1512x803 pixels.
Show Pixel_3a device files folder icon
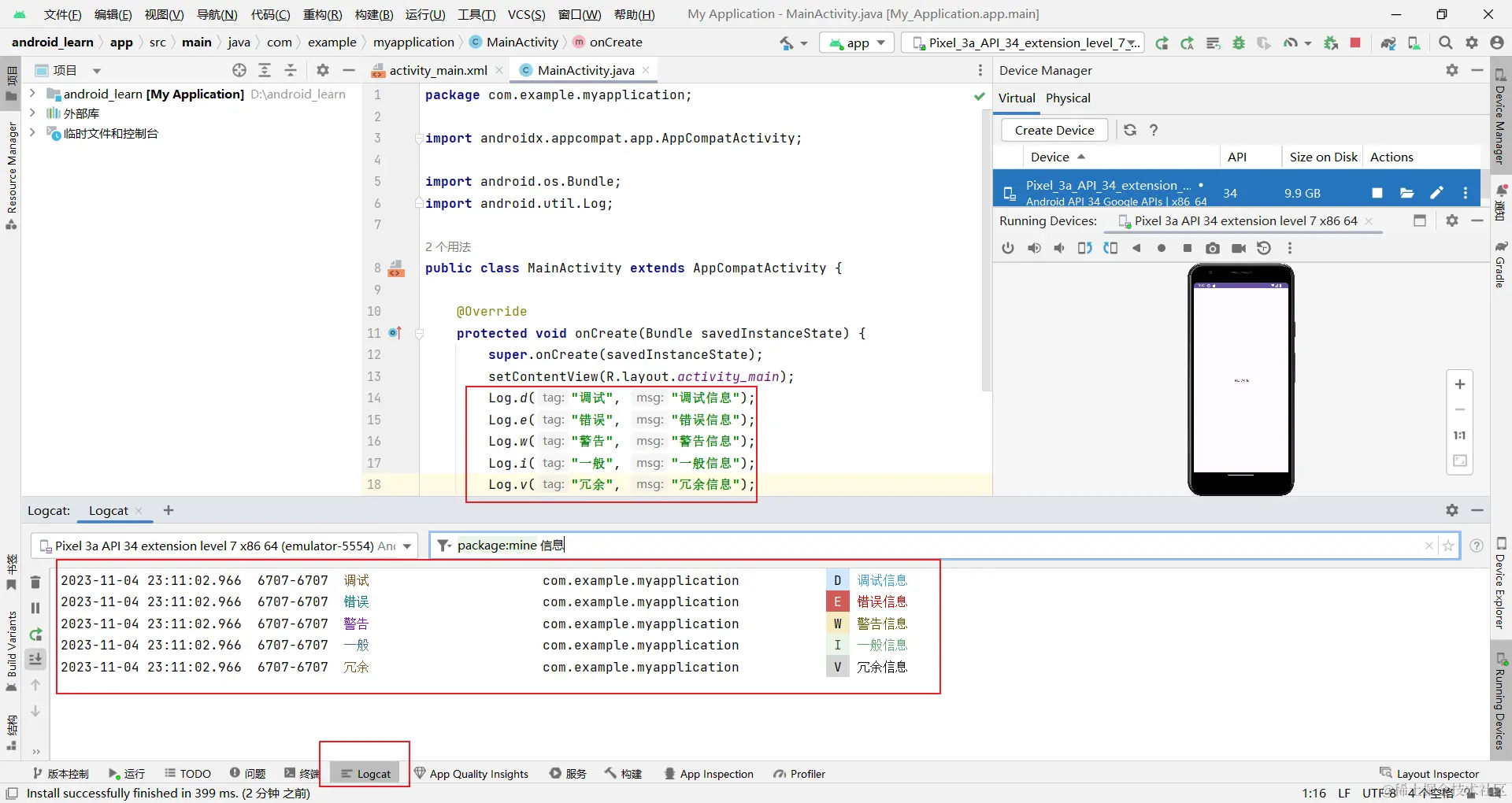[x=1407, y=193]
